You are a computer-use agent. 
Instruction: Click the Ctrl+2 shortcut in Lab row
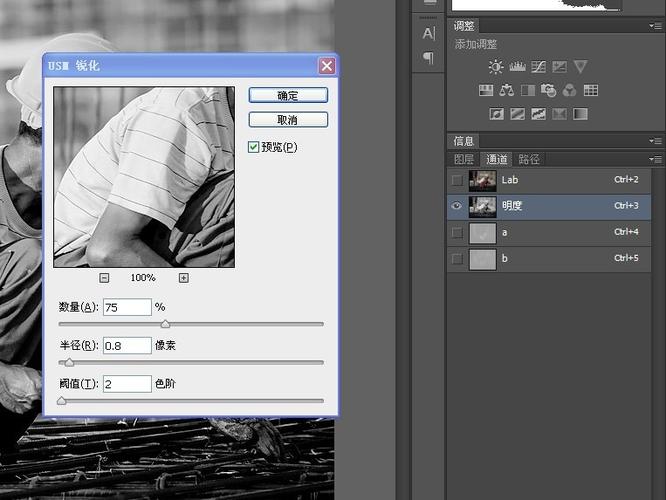click(x=626, y=180)
